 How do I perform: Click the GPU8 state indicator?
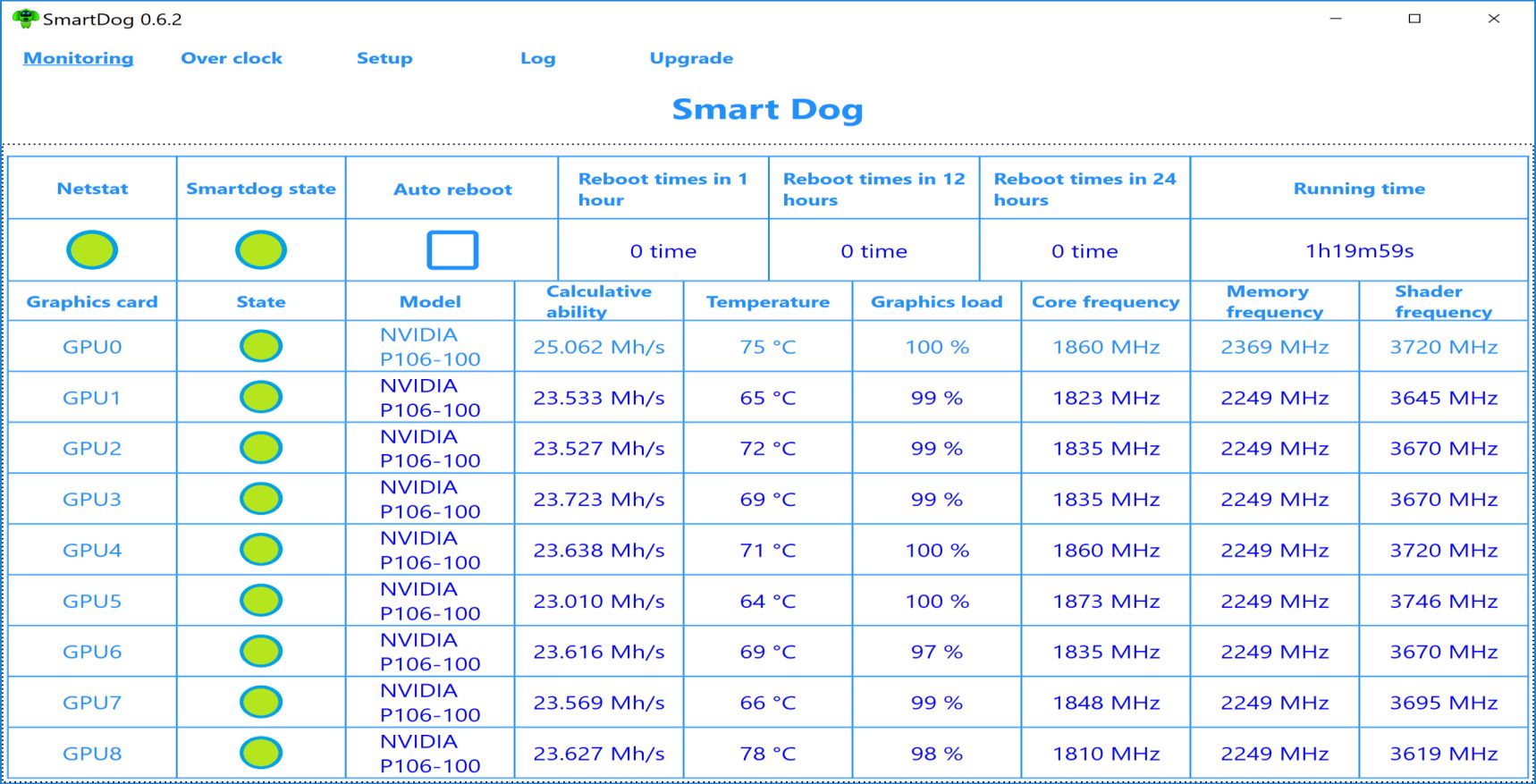coord(261,754)
